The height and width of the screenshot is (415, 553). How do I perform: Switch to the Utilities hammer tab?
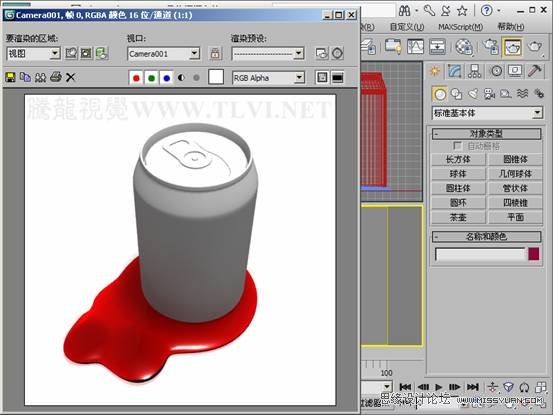click(x=535, y=71)
